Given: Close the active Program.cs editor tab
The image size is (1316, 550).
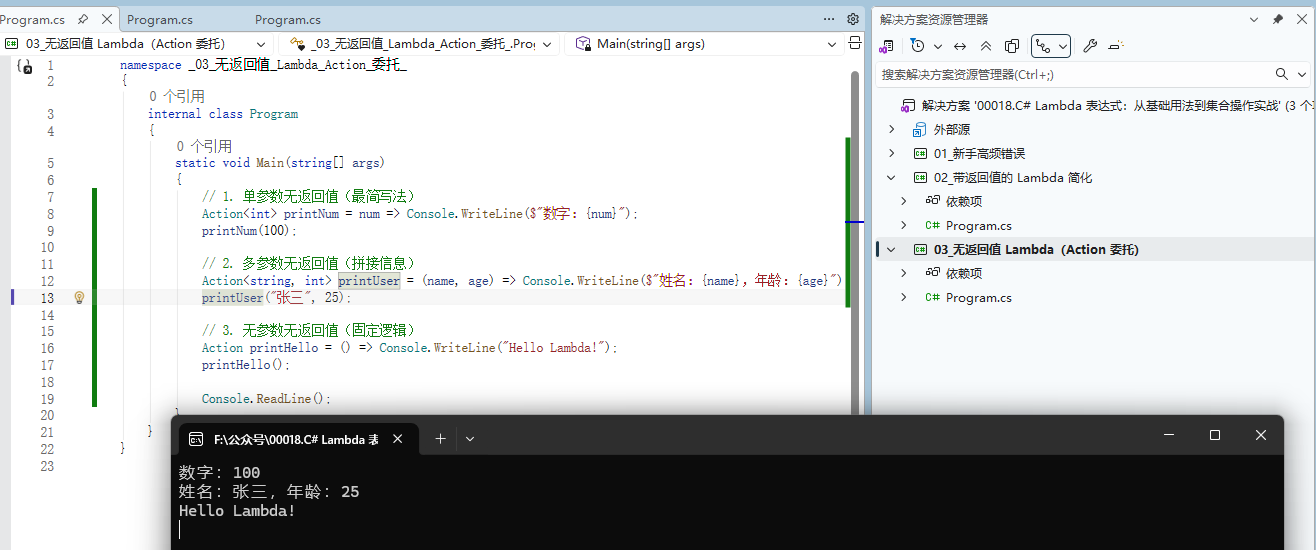Looking at the screenshot, I should click(x=107, y=19).
